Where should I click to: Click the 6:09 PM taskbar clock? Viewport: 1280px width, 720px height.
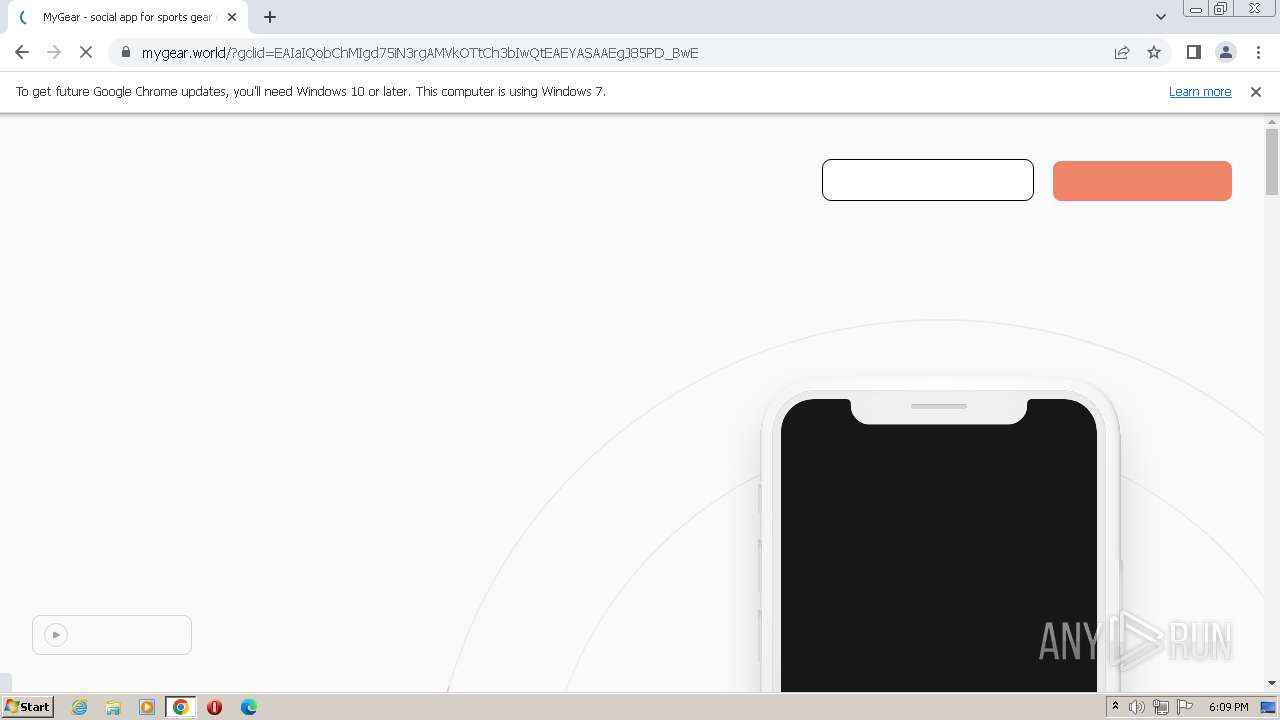click(1228, 707)
